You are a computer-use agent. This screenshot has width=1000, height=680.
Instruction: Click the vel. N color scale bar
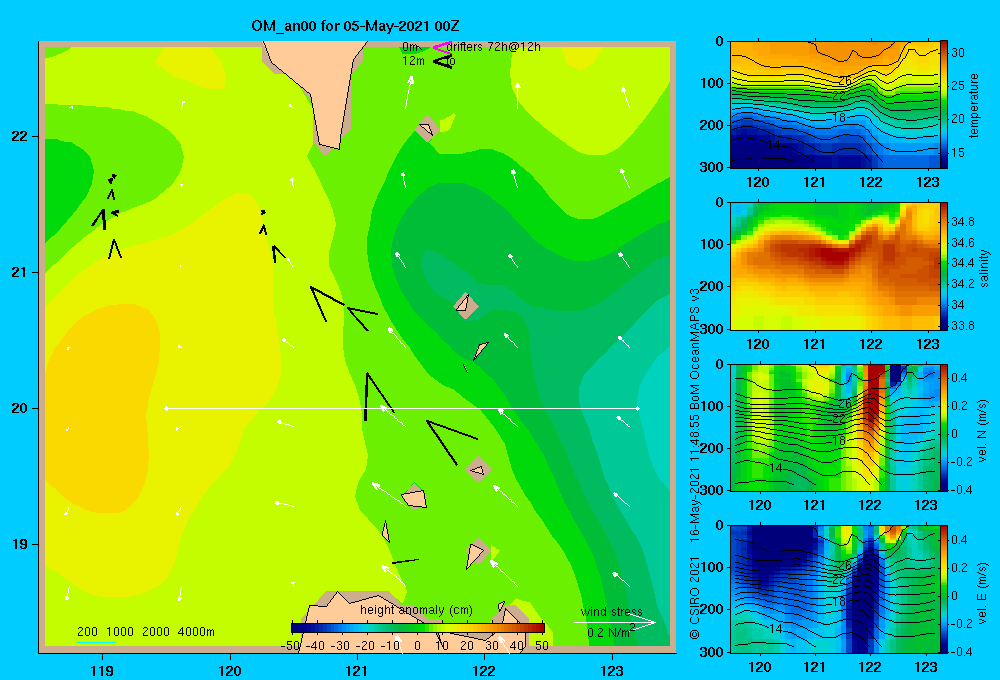click(x=944, y=427)
